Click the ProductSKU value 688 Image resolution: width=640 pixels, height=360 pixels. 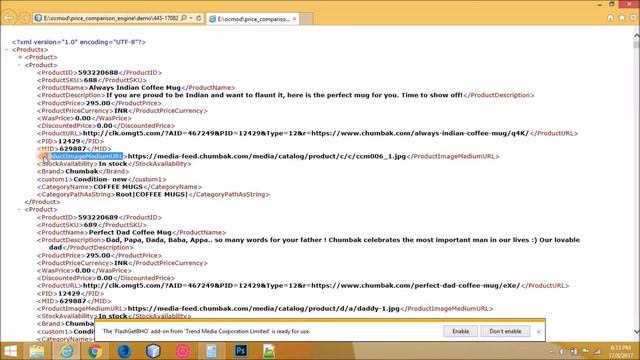tap(91, 80)
